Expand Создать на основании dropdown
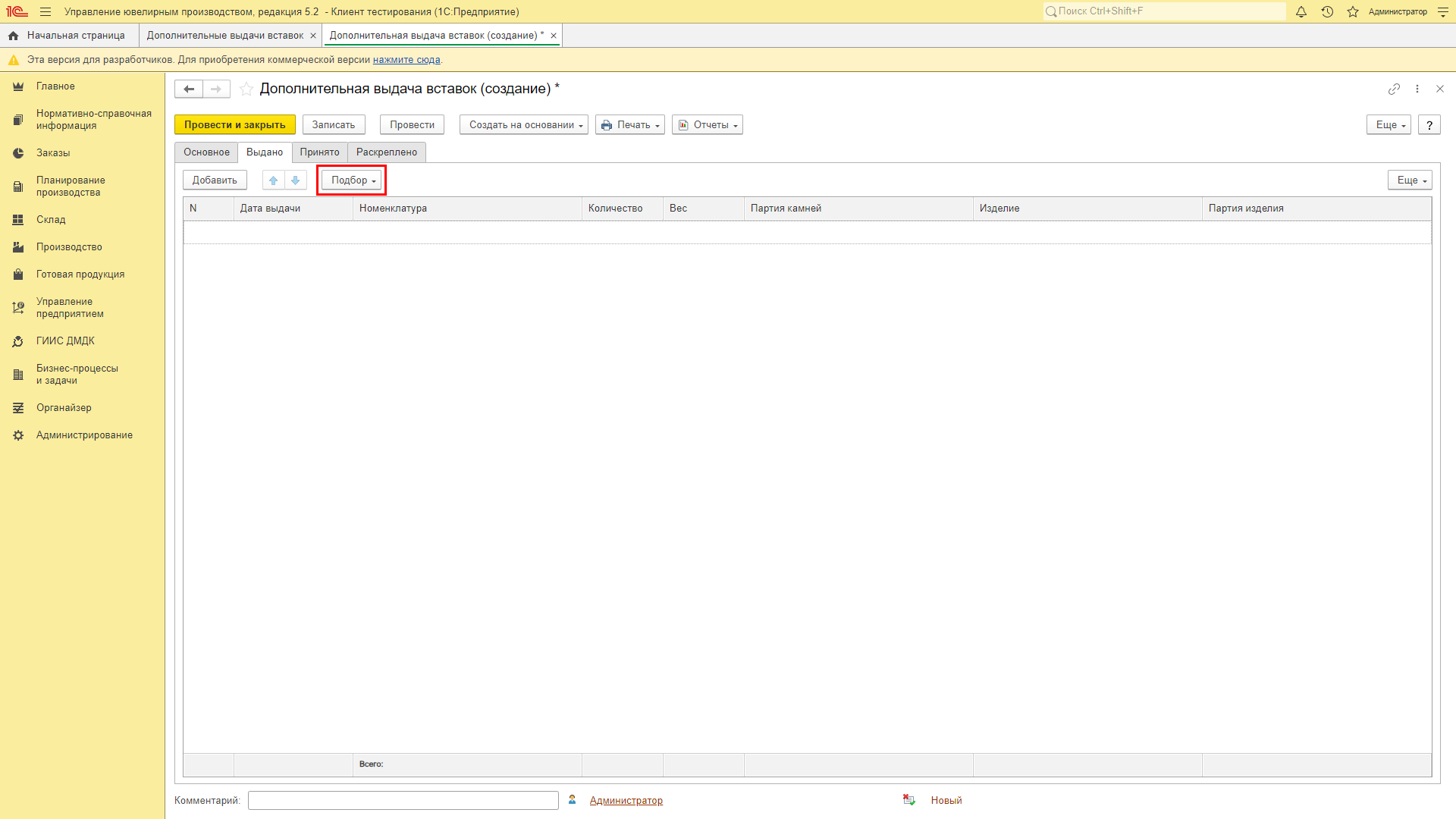The width and height of the screenshot is (1456, 819). tap(524, 125)
